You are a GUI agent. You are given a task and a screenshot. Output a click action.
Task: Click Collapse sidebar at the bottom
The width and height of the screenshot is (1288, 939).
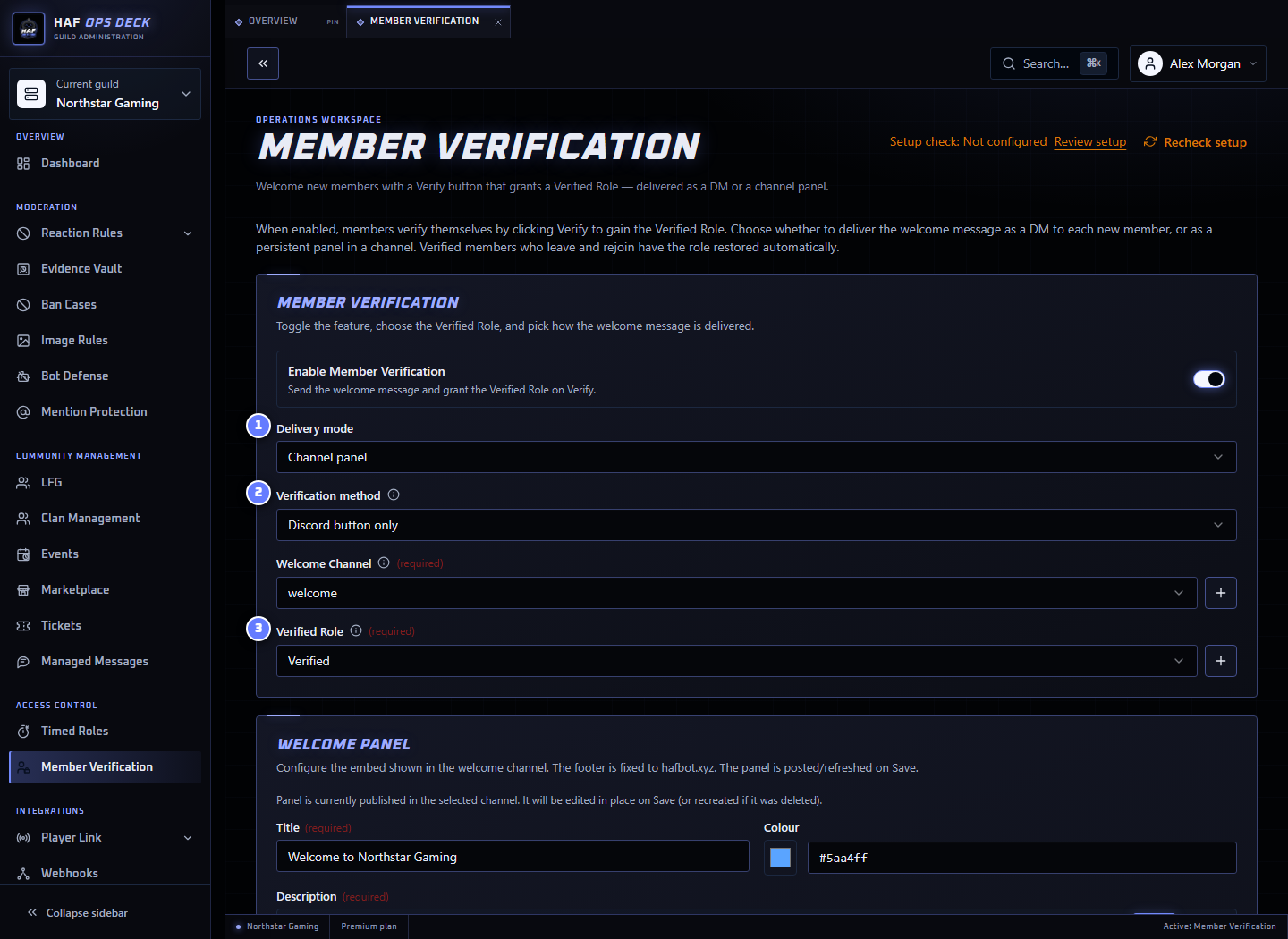click(x=78, y=913)
